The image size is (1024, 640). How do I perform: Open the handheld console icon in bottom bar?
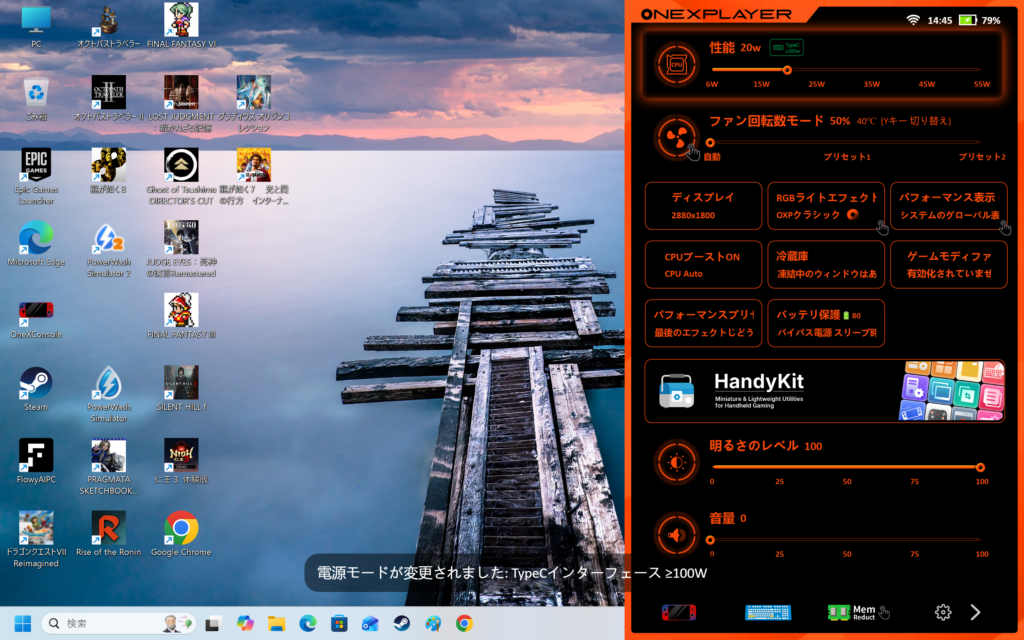click(679, 612)
